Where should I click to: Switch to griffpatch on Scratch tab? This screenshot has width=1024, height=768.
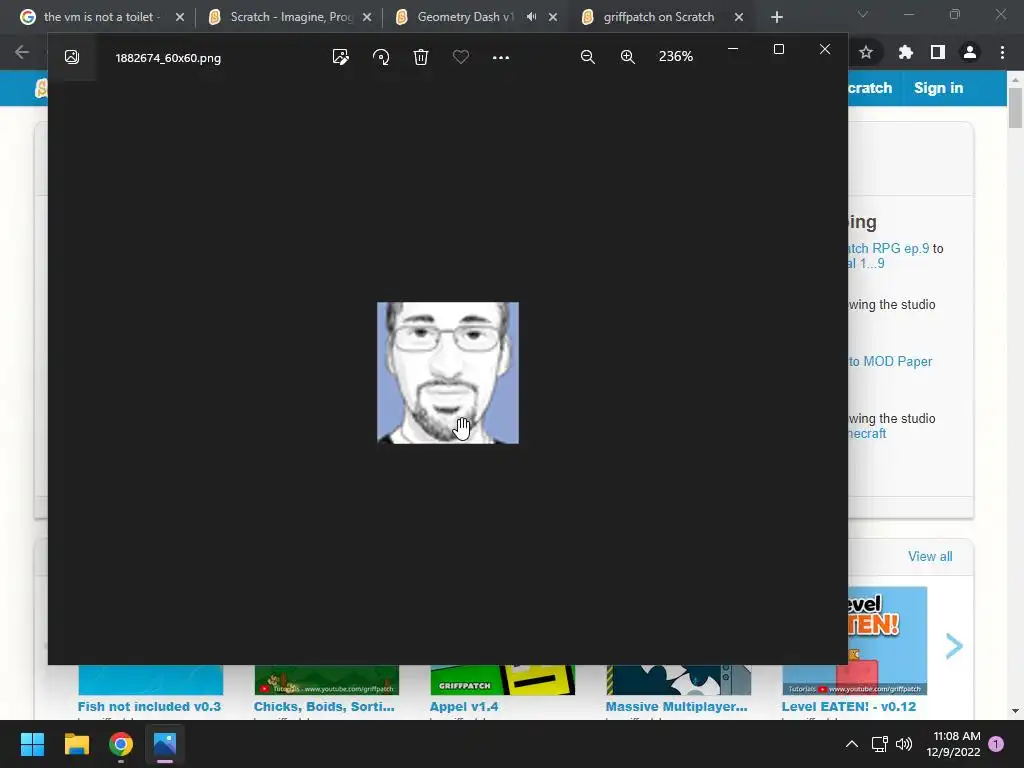658,17
